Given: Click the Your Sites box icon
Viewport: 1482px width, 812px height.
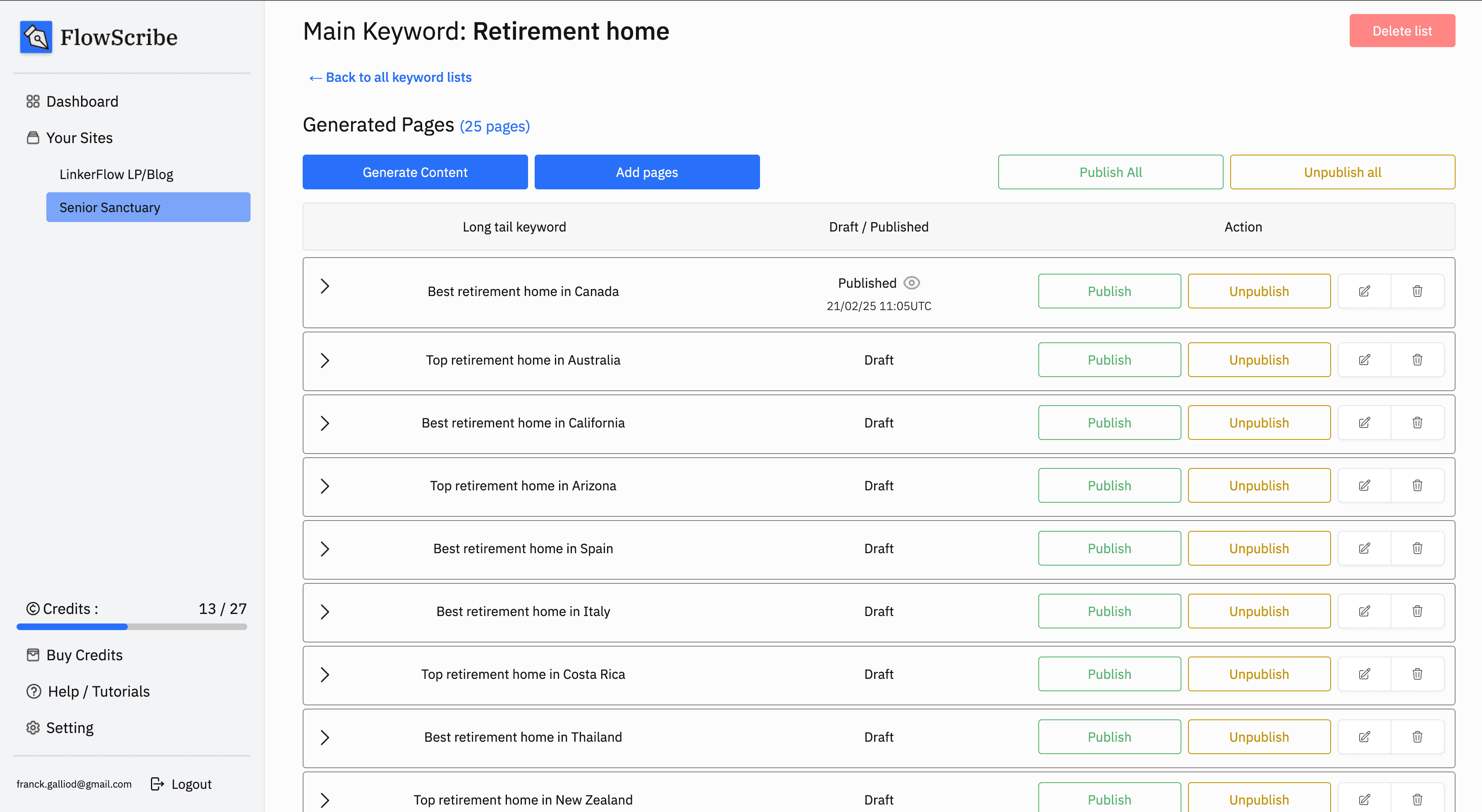Looking at the screenshot, I should (x=33, y=137).
